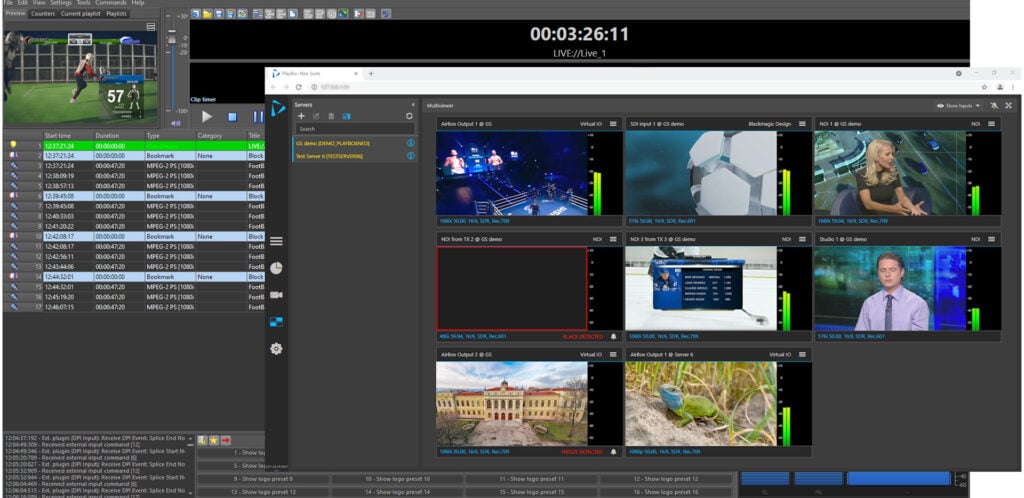Focus the Servers Search field

[x=355, y=129]
